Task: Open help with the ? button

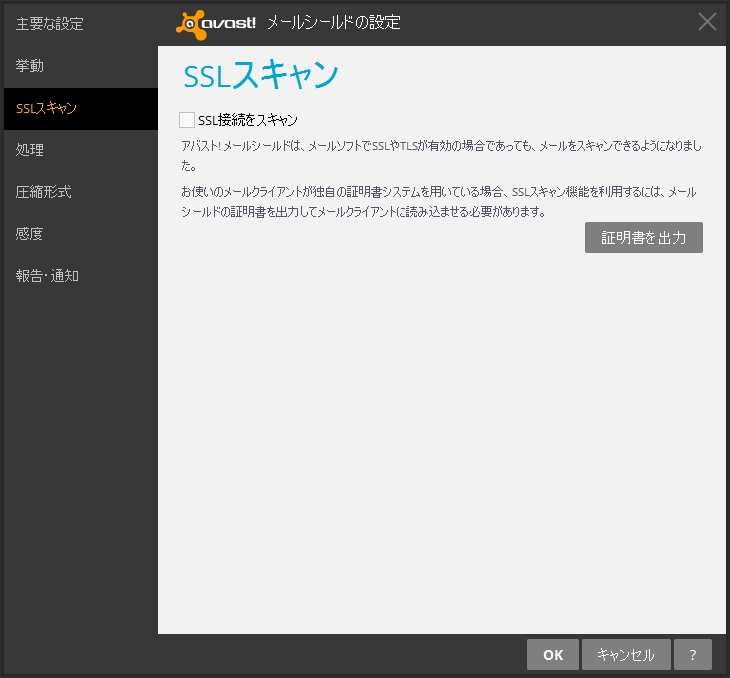Action: pos(692,655)
